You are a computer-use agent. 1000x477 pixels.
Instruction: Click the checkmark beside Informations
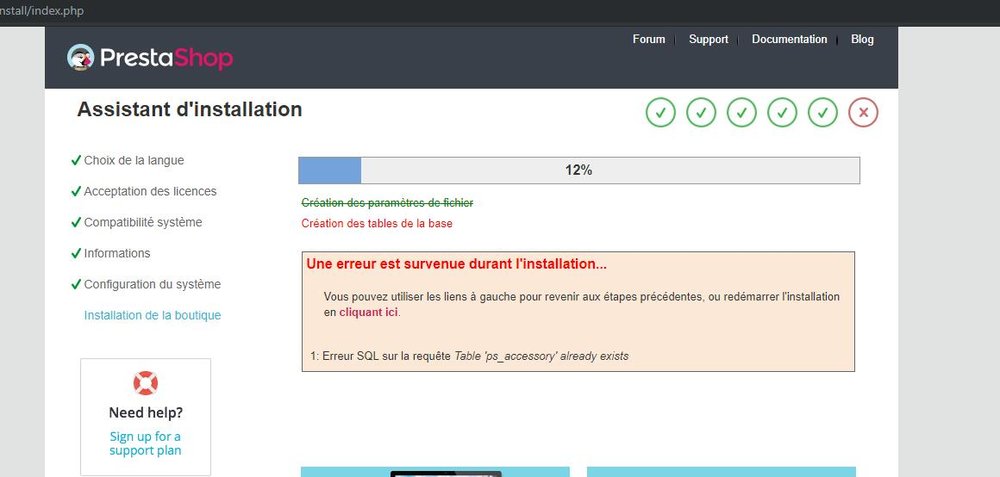click(76, 253)
